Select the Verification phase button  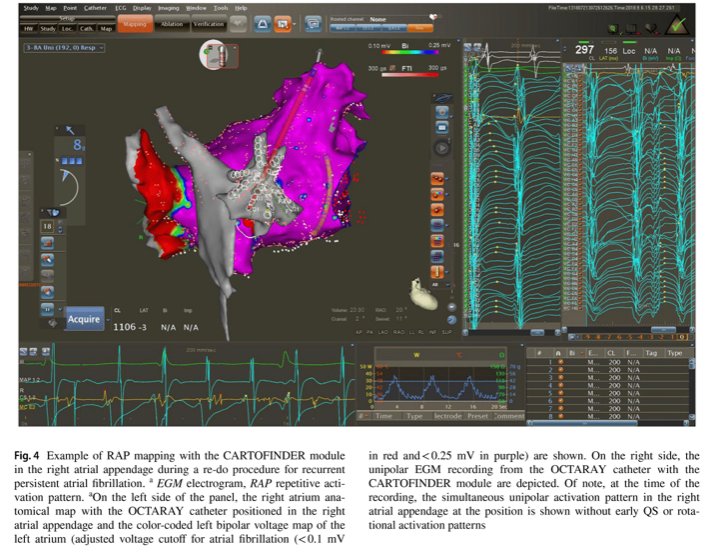(x=209, y=24)
